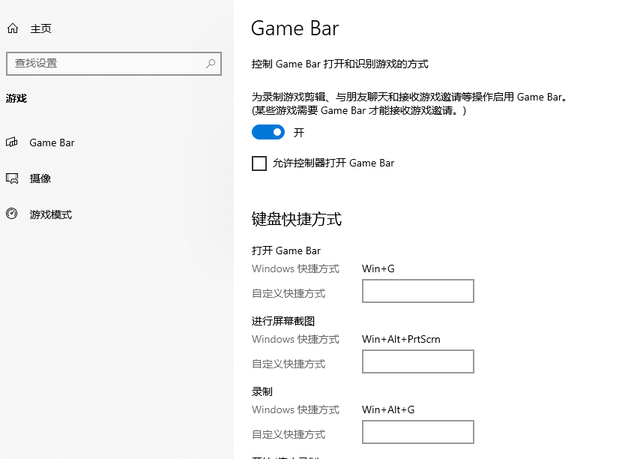Image resolution: width=640 pixels, height=459 pixels.
Task: Click the 打开 Game Bar label
Action: coord(286,251)
